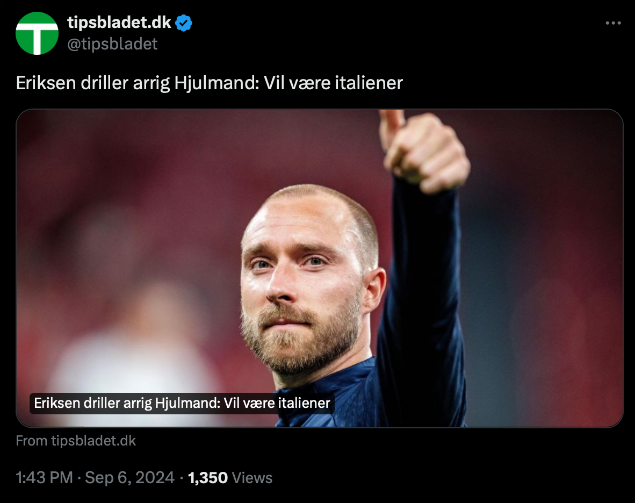Open the tipsbladet.dk display name profile

point(119,23)
